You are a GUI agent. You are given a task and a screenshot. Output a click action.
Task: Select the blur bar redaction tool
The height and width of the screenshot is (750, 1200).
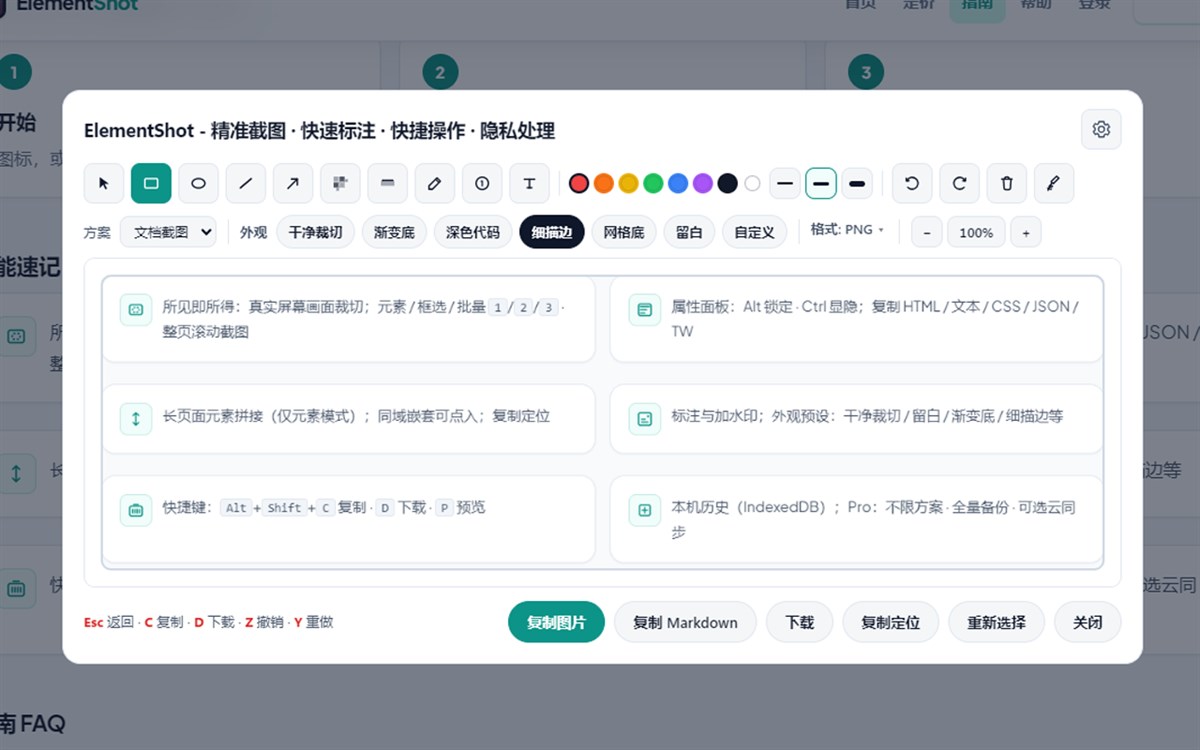click(x=388, y=183)
